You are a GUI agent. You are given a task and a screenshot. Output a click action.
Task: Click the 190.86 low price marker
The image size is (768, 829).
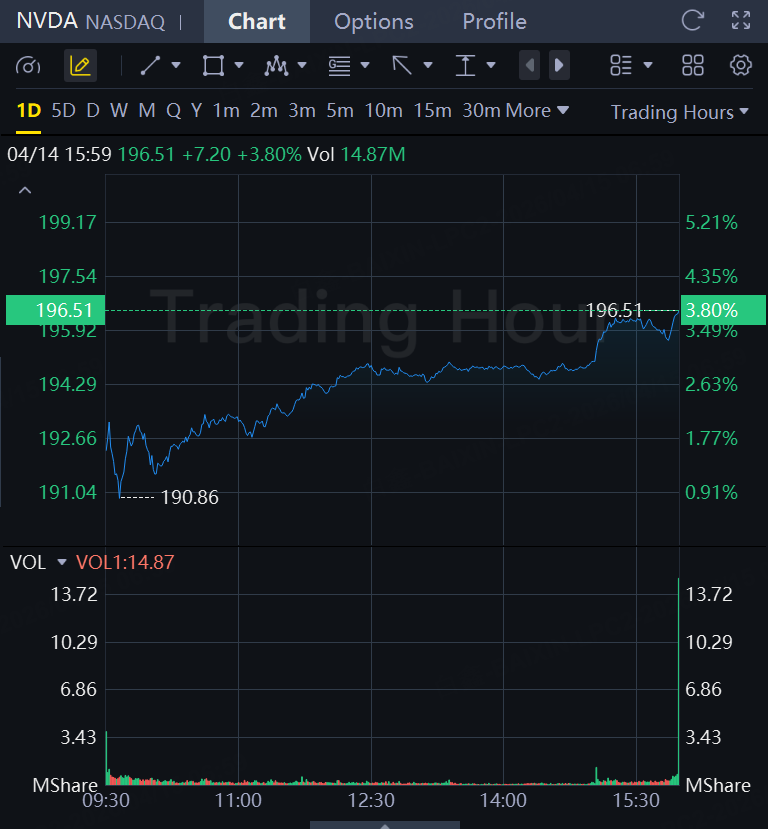click(189, 498)
